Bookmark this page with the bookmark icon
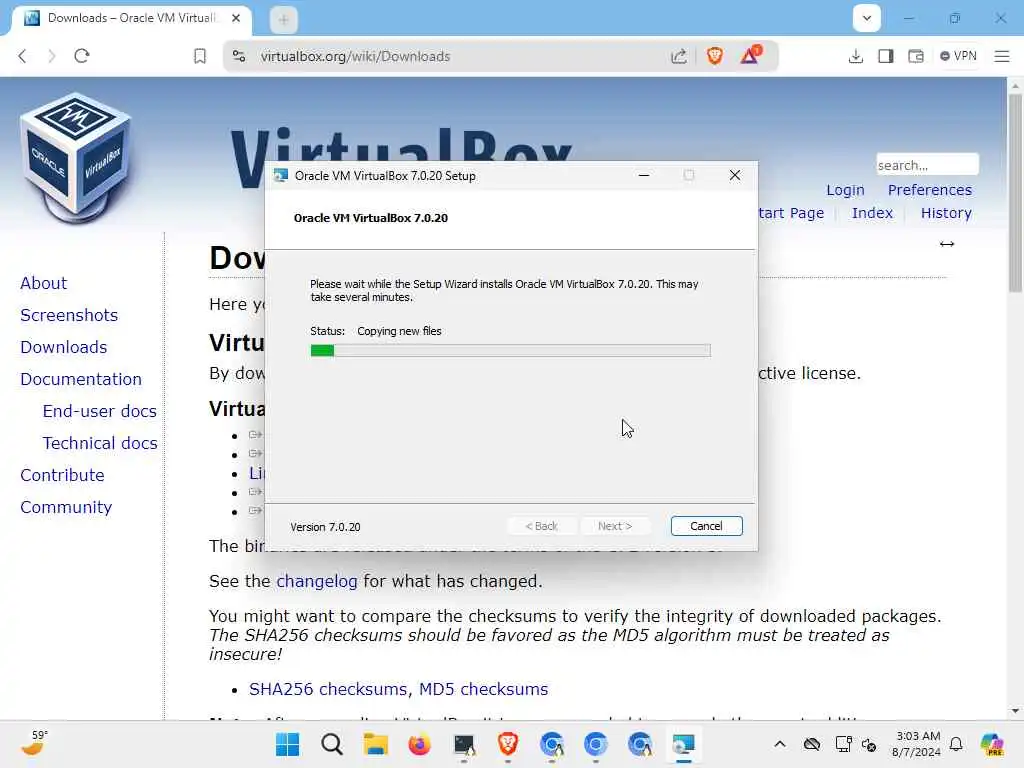This screenshot has height=768, width=1024. [x=200, y=56]
